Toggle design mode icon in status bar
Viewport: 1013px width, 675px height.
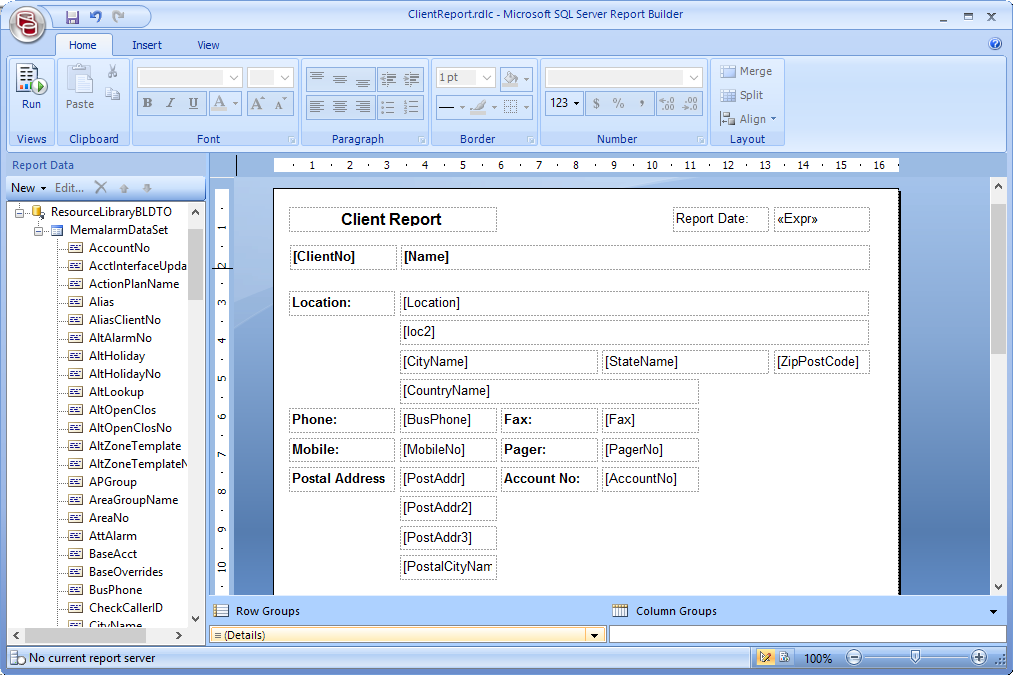(x=766, y=658)
